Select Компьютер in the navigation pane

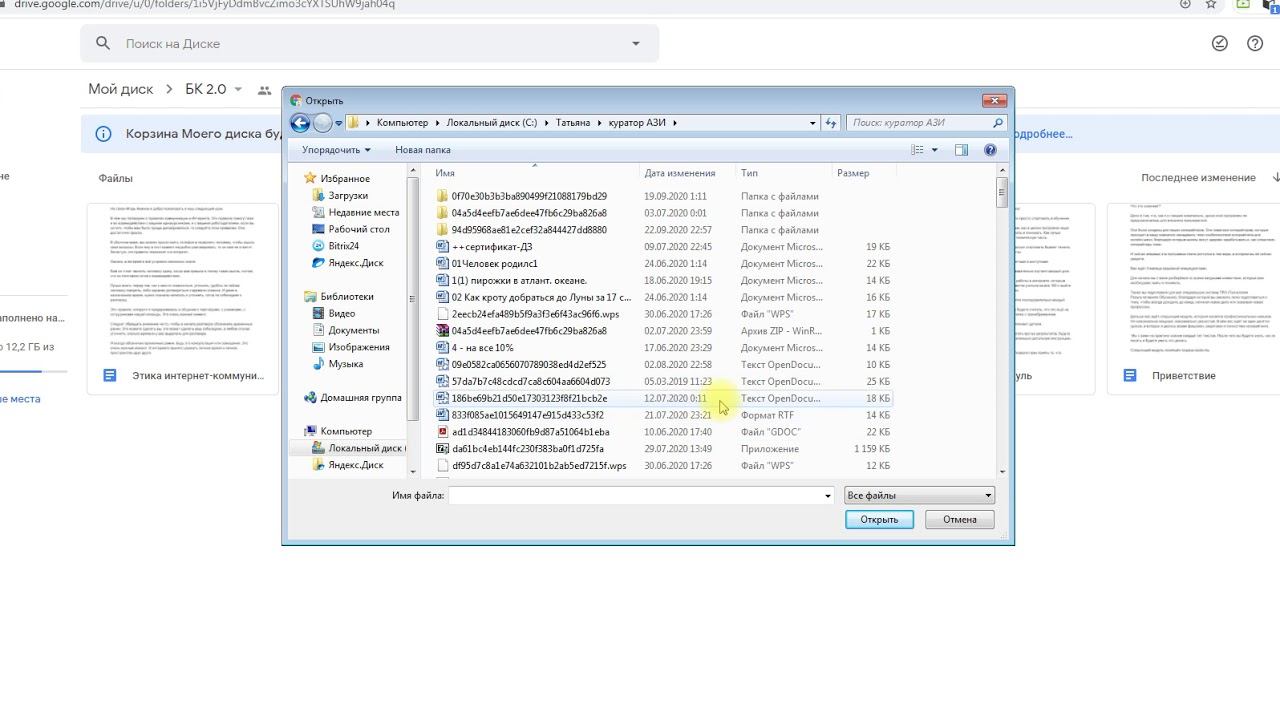tap(346, 431)
